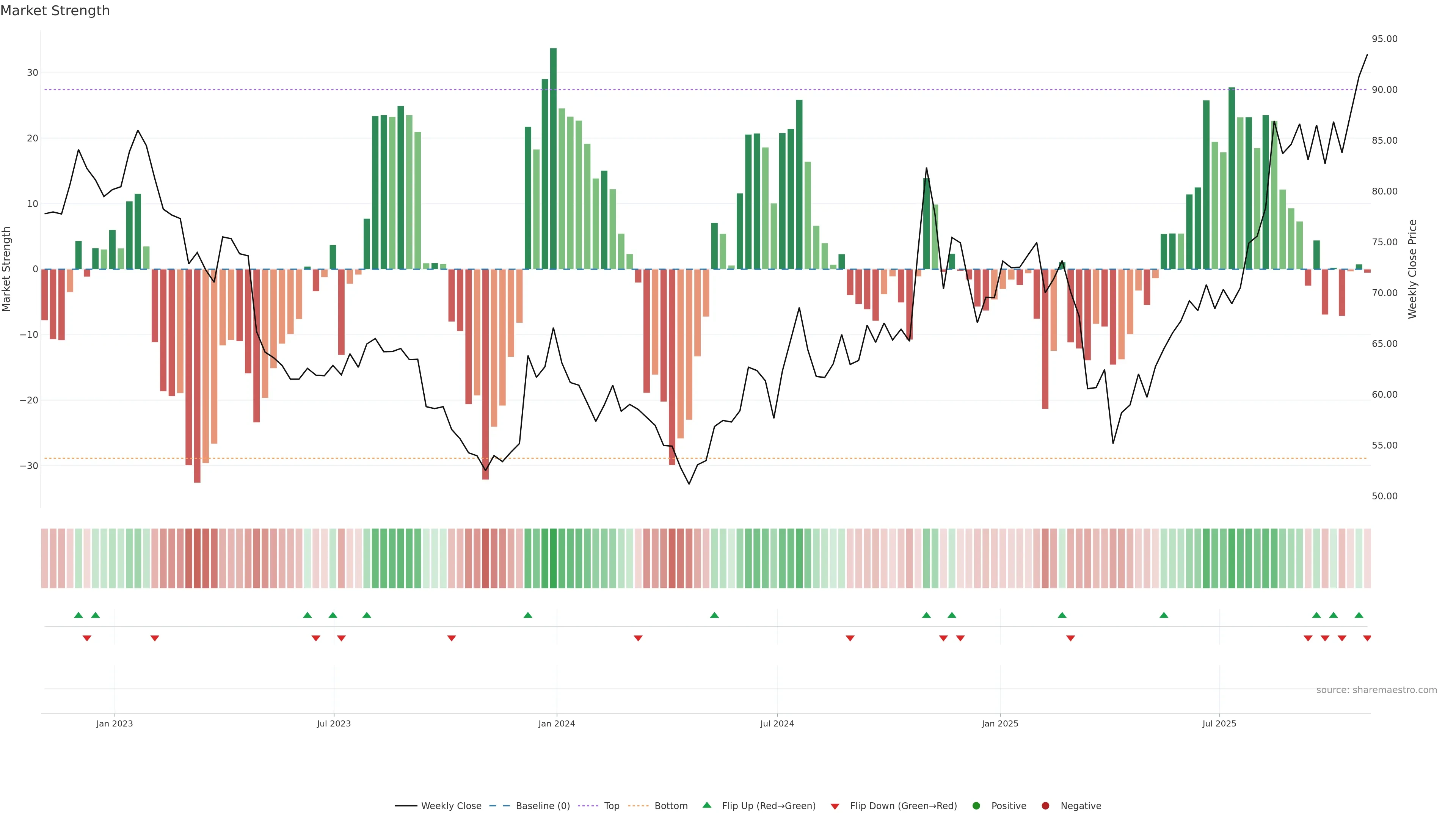Click the first flip-up green triangle marker
The image size is (1456, 819).
click(x=78, y=615)
